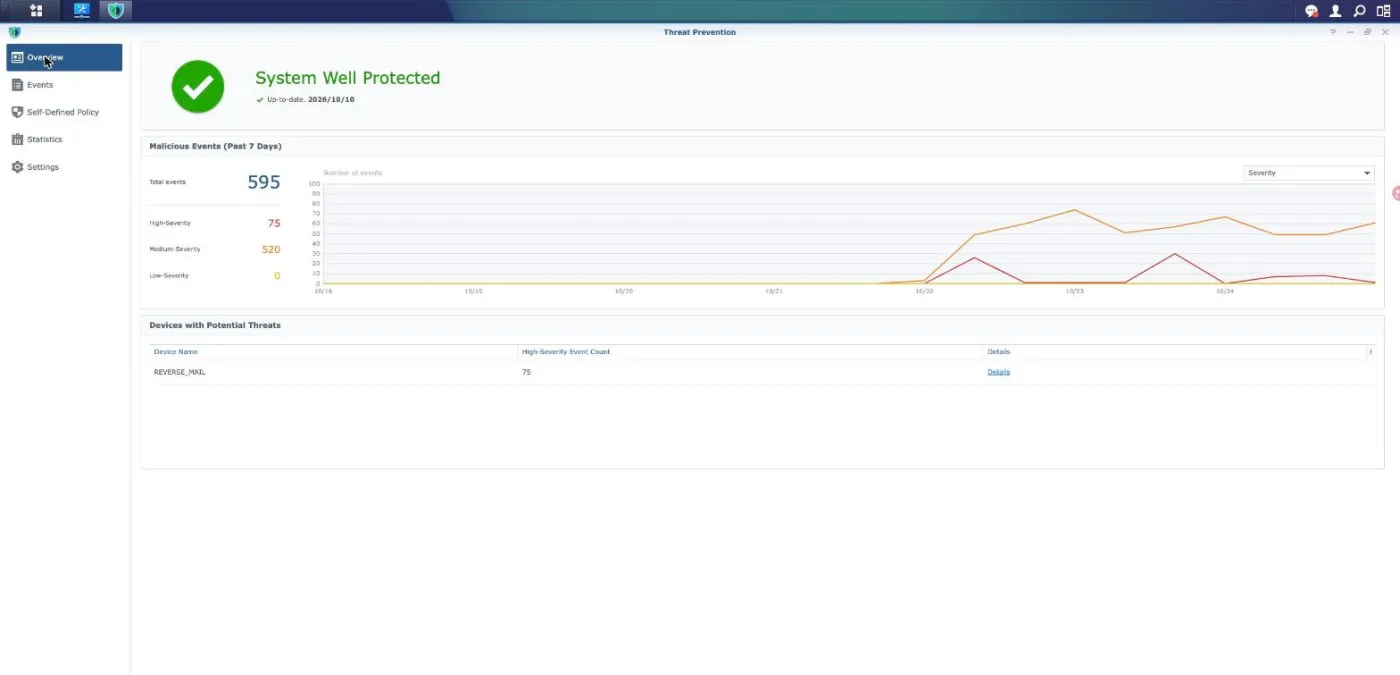Screen dimensions: 1400x675
Task: Click the 10/24 date label on chart
Action: click(1224, 291)
